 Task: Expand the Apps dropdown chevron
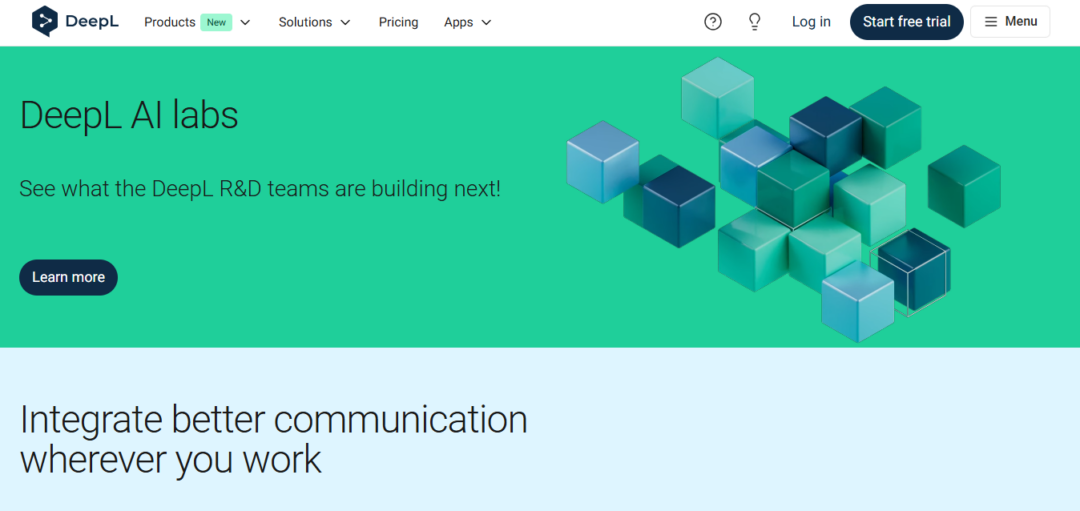(486, 22)
